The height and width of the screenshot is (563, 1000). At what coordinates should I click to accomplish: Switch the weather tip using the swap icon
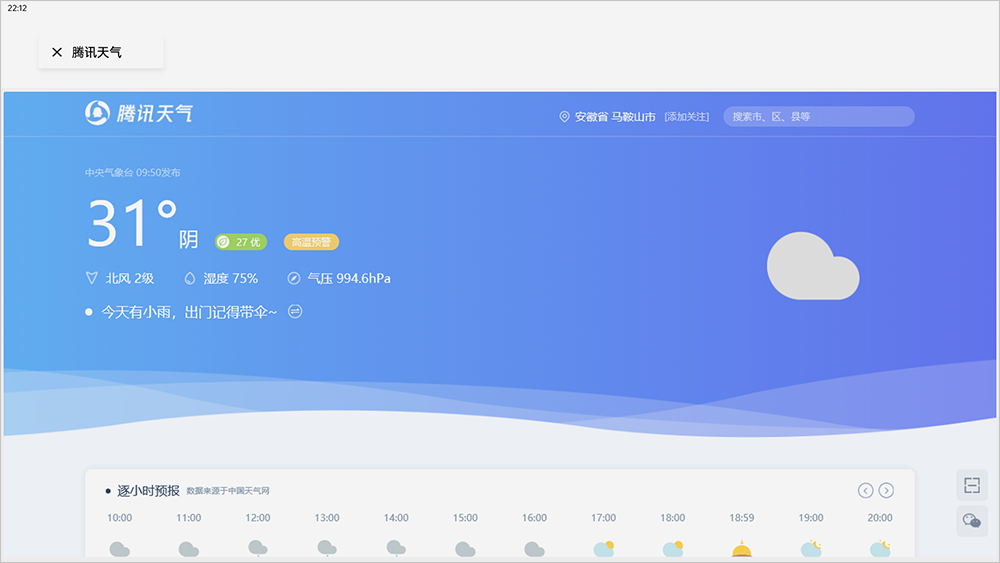pos(295,312)
